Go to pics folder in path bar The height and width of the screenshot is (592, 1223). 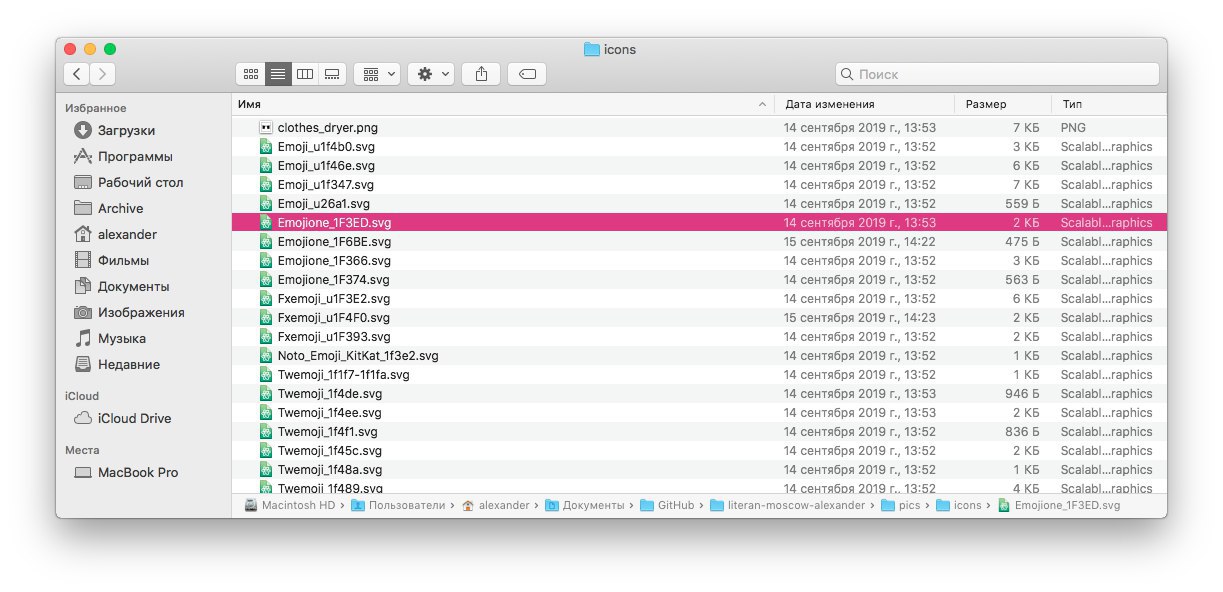(x=908, y=506)
